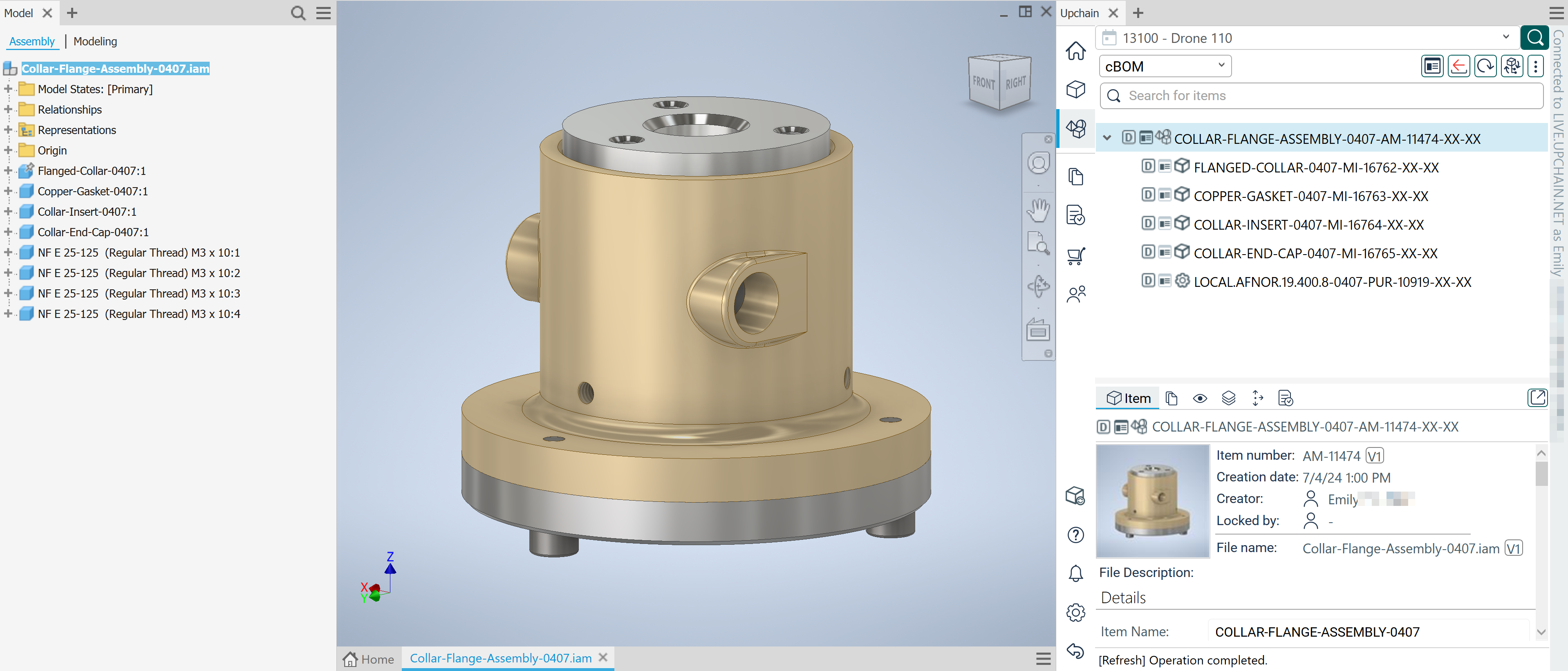
Task: Open the change requests checklist icon in sidebar
Action: [x=1075, y=215]
